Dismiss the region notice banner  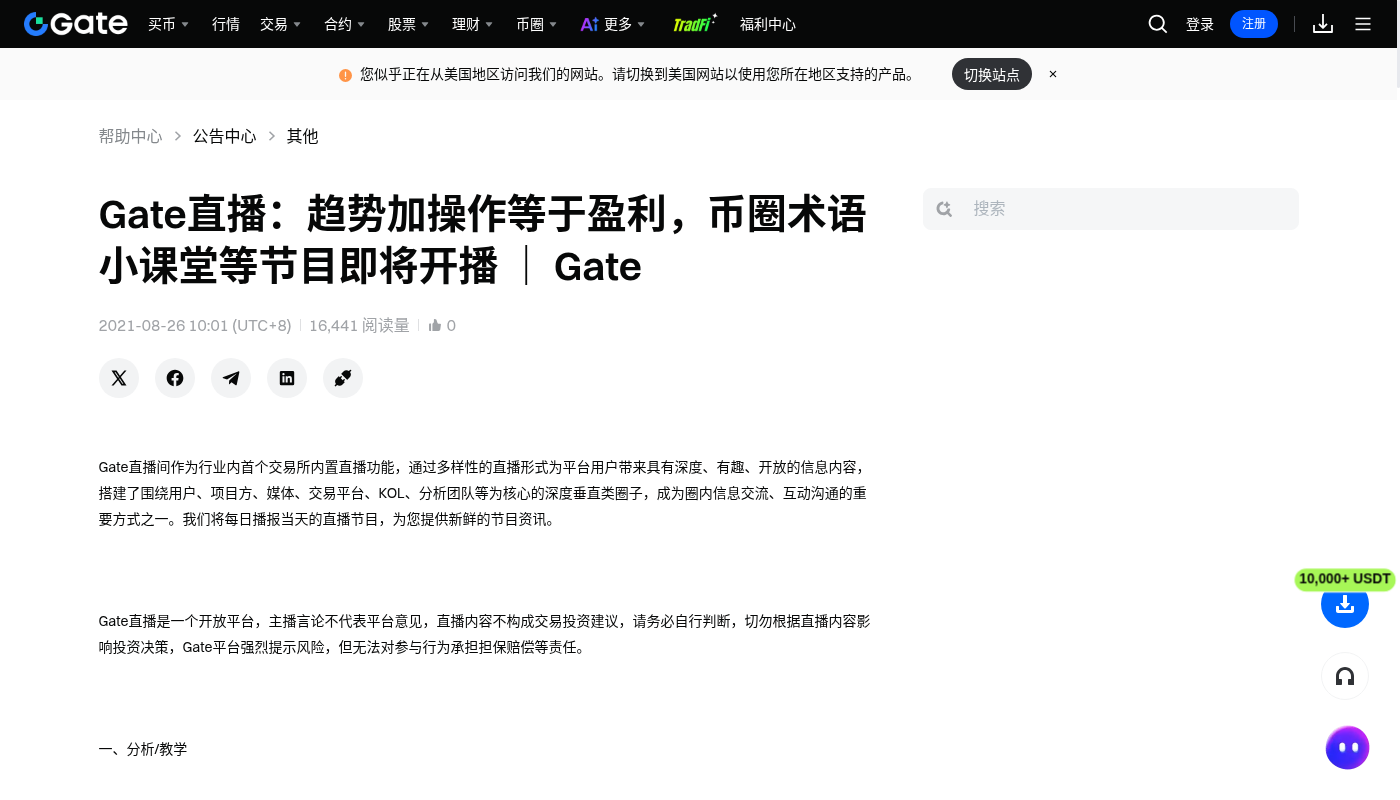click(1053, 74)
